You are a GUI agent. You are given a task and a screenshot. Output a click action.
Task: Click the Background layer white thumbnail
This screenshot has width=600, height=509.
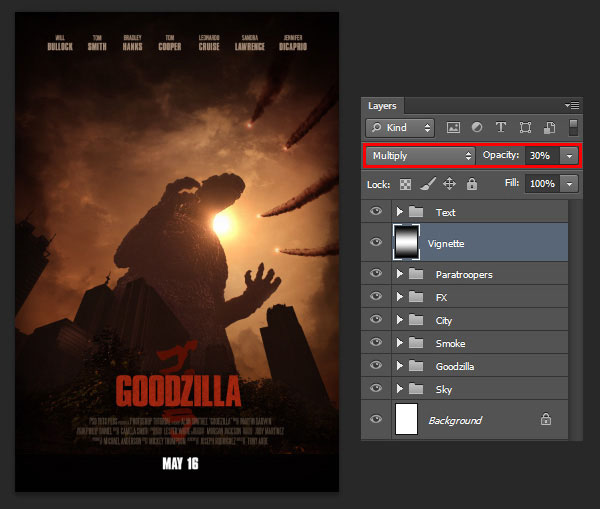406,419
